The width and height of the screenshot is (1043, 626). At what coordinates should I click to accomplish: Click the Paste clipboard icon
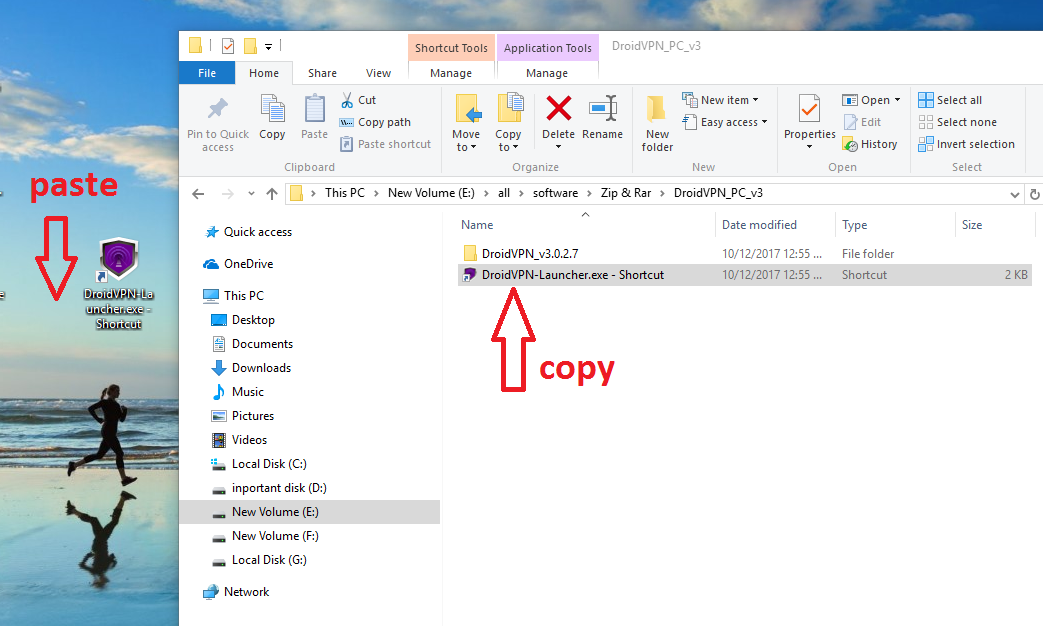click(x=314, y=108)
